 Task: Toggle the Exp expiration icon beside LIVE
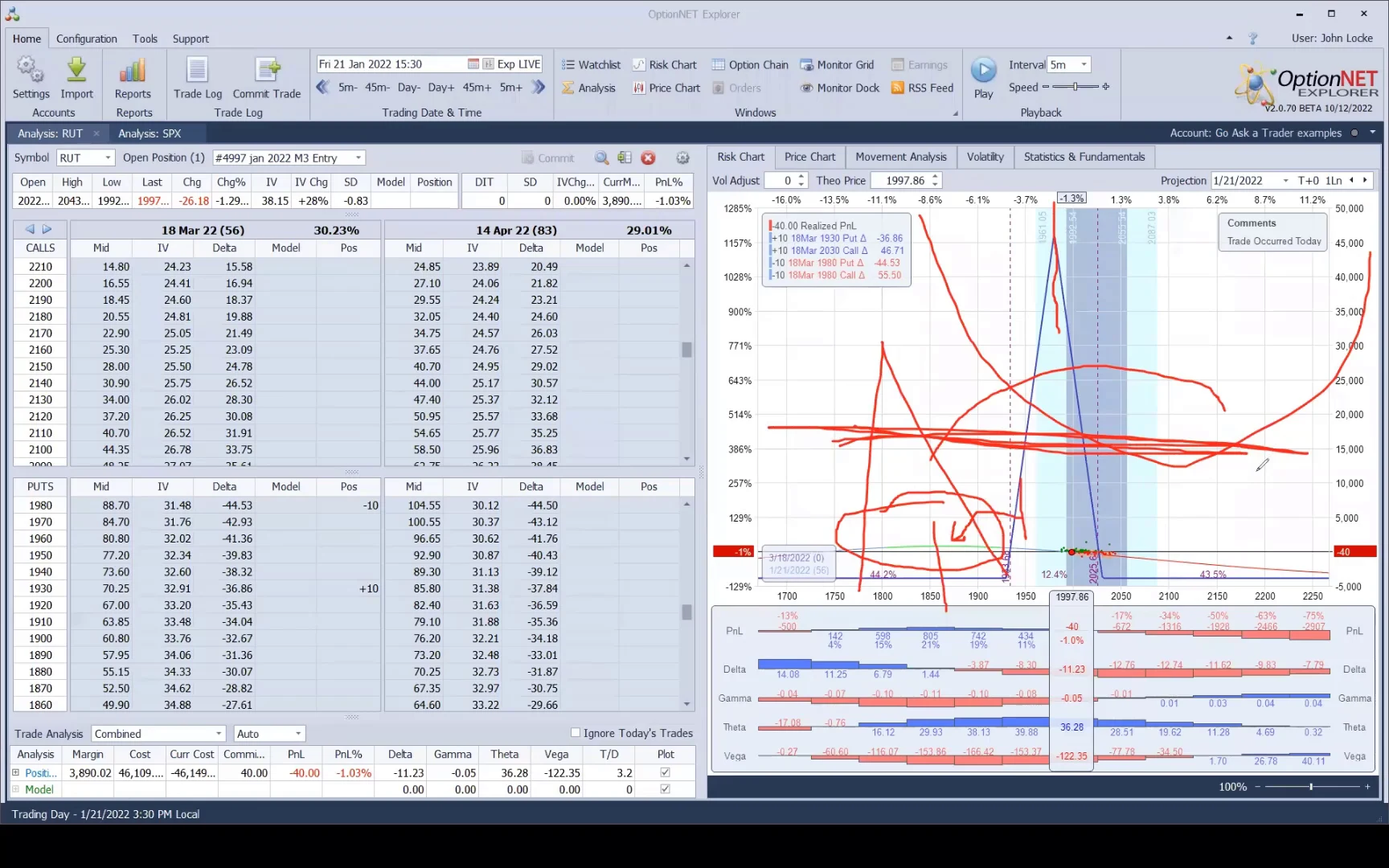point(488,64)
